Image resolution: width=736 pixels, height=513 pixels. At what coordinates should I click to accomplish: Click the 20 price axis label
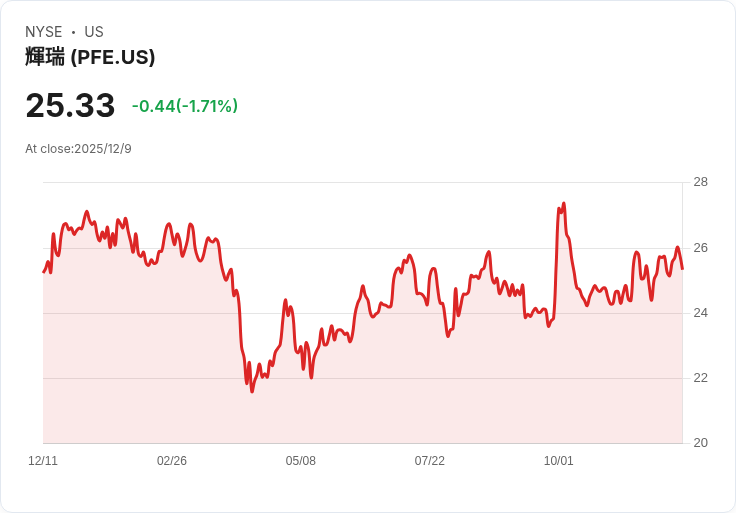[700, 443]
